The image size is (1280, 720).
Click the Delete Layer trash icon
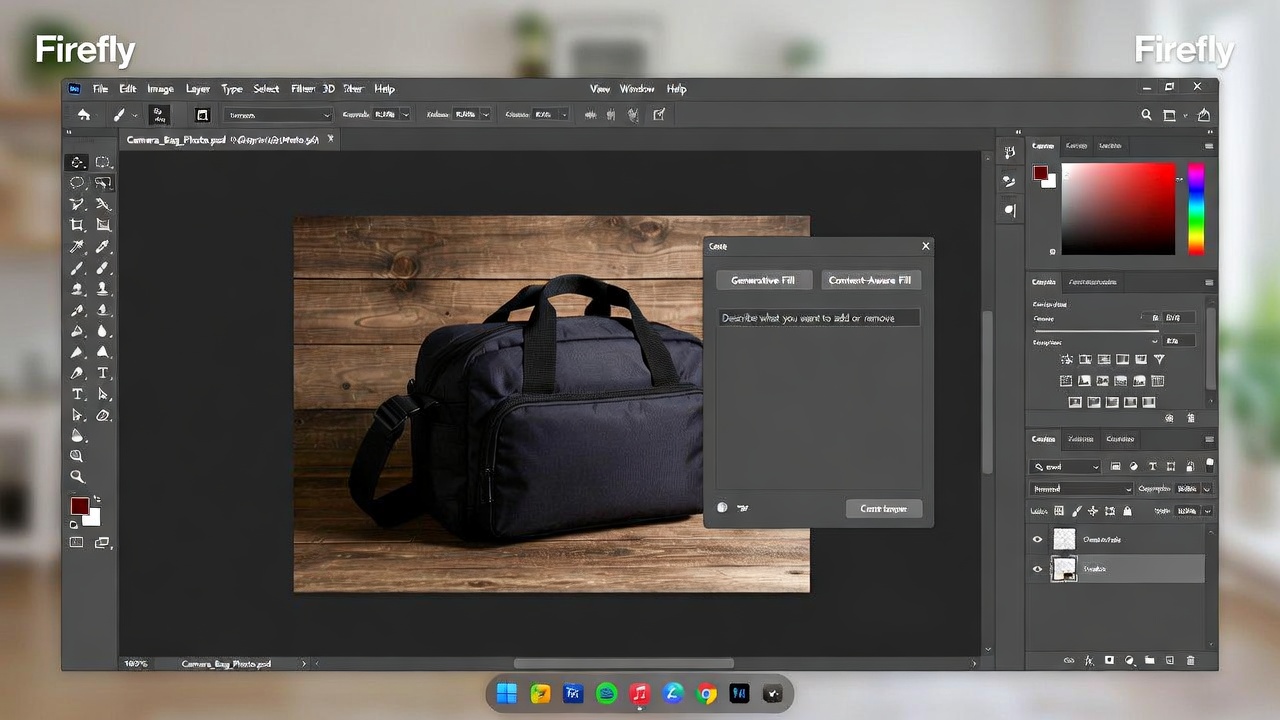1190,659
